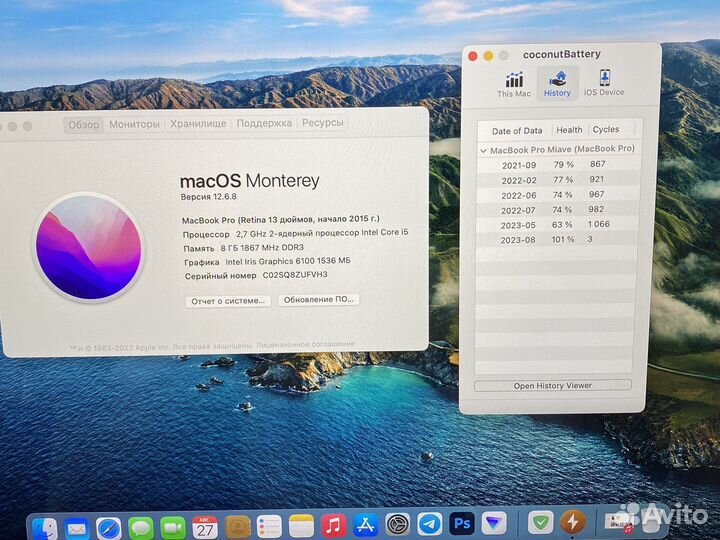The width and height of the screenshot is (720, 540).
Task: Click the Open History Viewer button
Action: (552, 386)
